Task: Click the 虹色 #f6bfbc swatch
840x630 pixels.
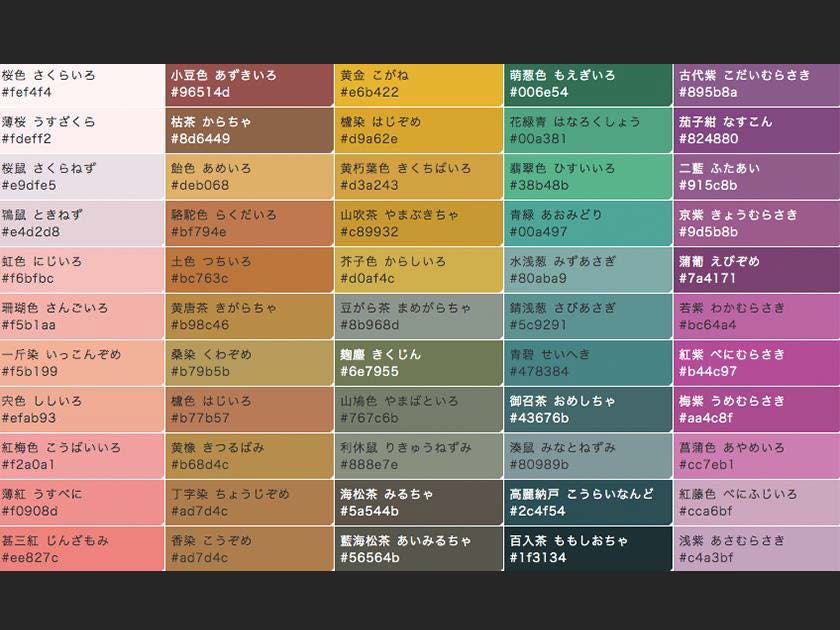Action: click(x=82, y=270)
